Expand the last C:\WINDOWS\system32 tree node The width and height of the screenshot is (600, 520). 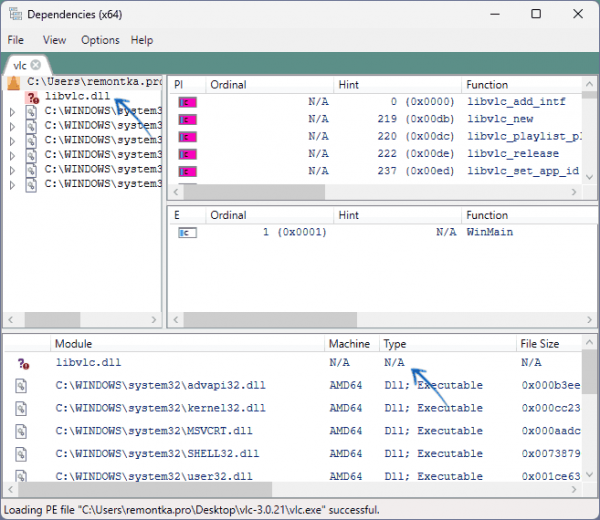12,185
